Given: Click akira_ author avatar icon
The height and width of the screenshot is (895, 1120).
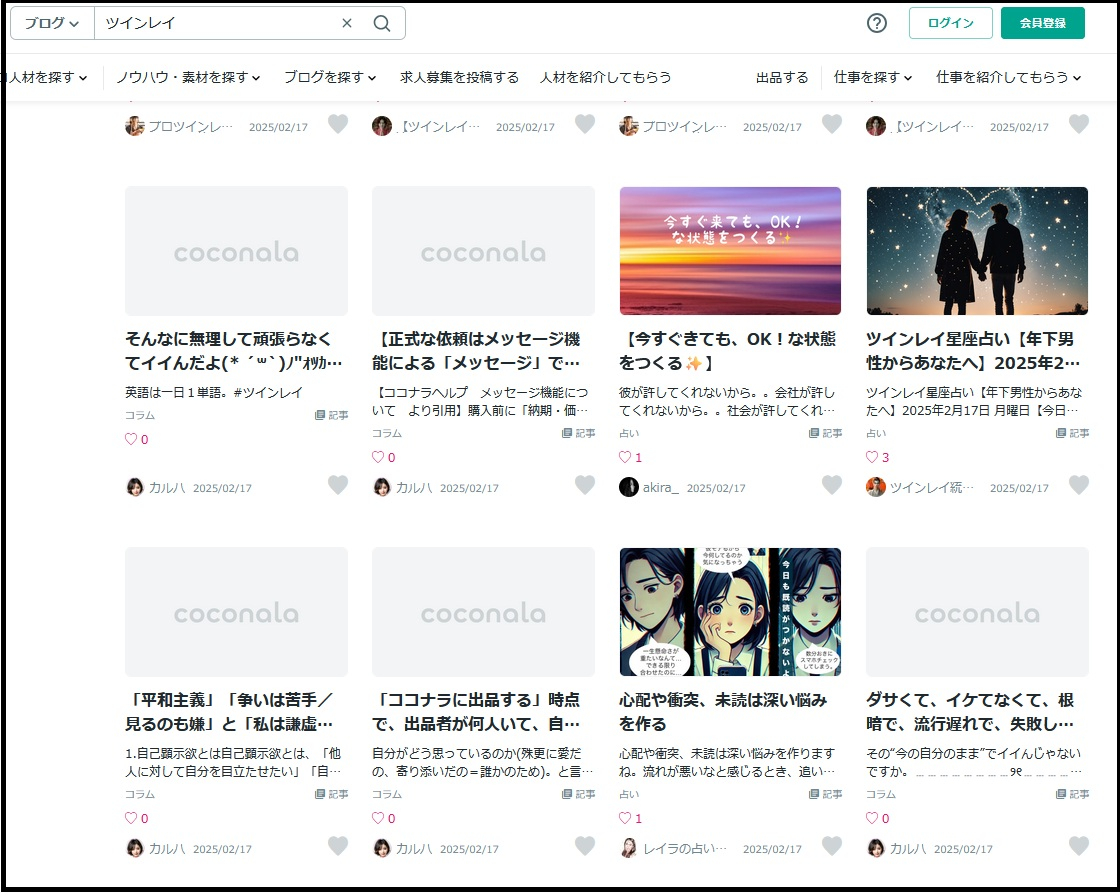Looking at the screenshot, I should point(629,487).
